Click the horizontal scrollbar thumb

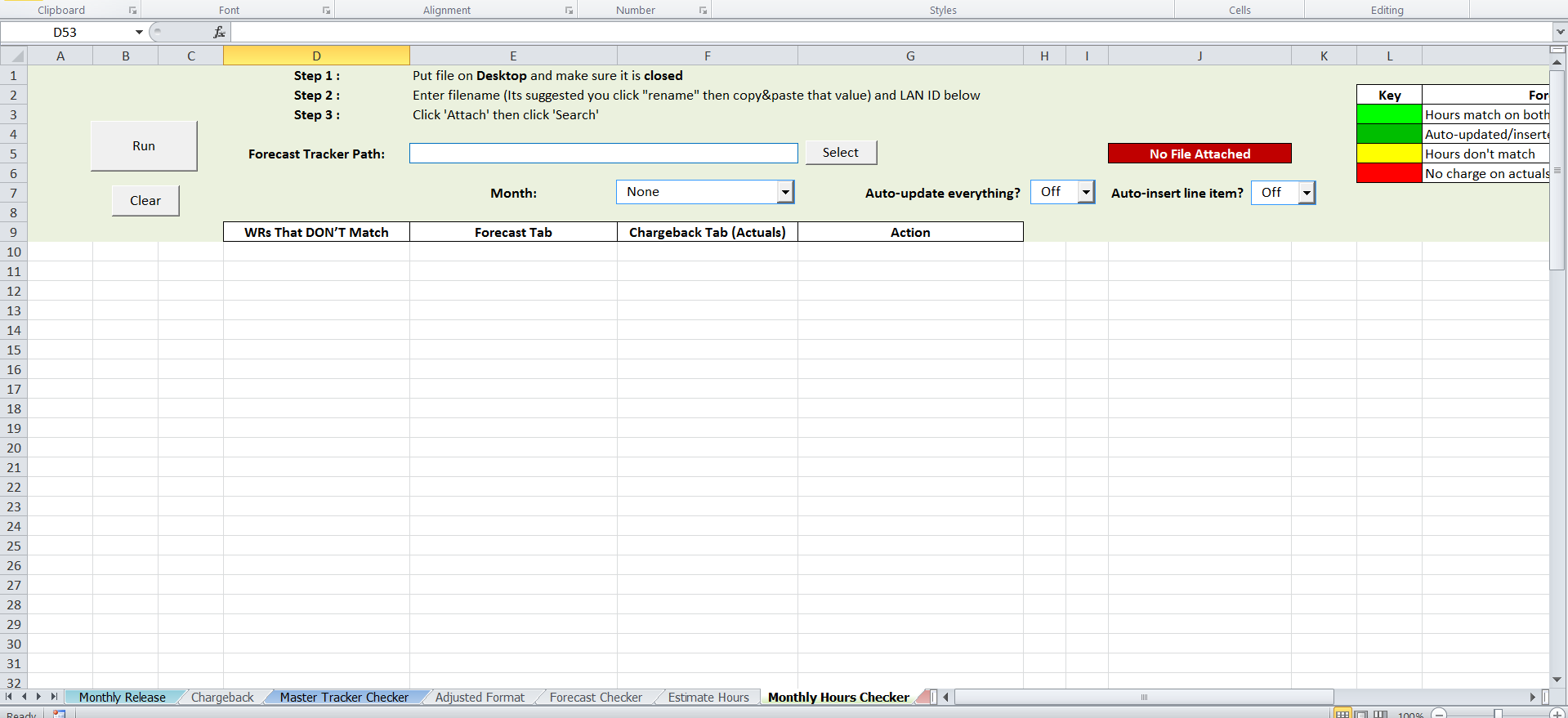(1144, 697)
